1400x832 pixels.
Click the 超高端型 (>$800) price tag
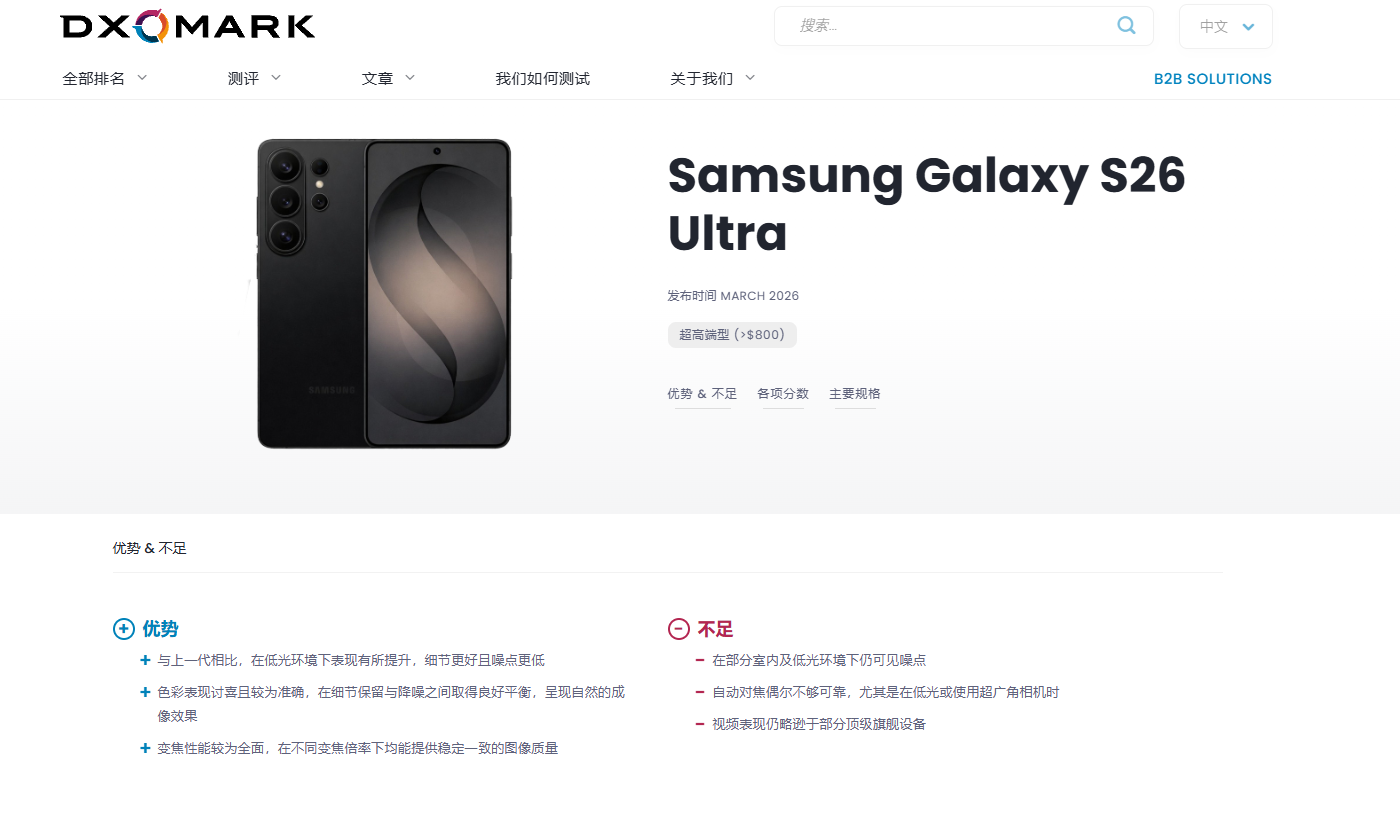(x=732, y=335)
